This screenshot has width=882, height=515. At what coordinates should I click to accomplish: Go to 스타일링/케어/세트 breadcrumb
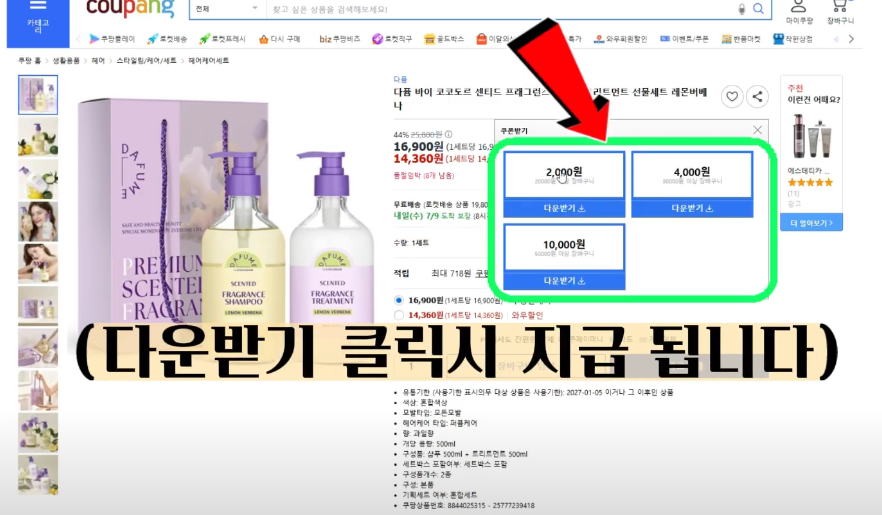click(146, 60)
